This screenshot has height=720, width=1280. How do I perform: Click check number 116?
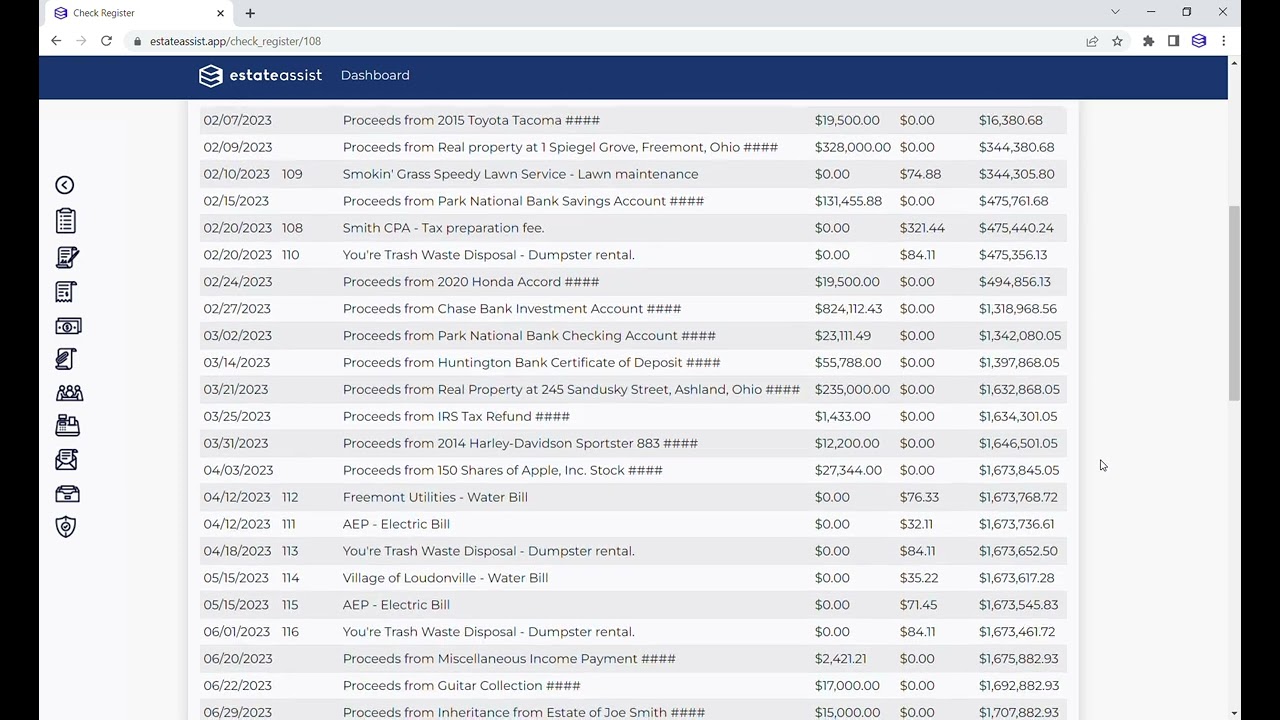290,632
